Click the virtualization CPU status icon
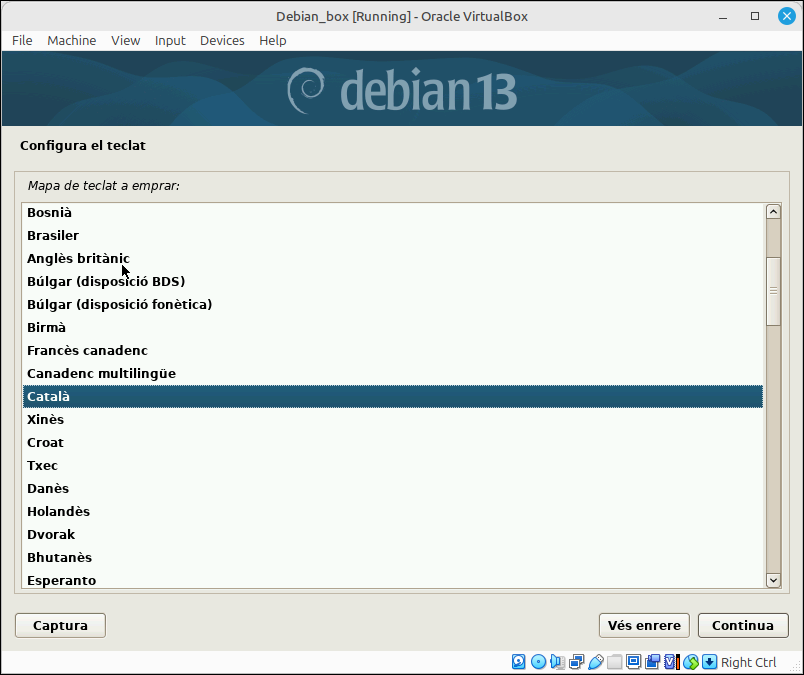The image size is (804, 675). (671, 662)
